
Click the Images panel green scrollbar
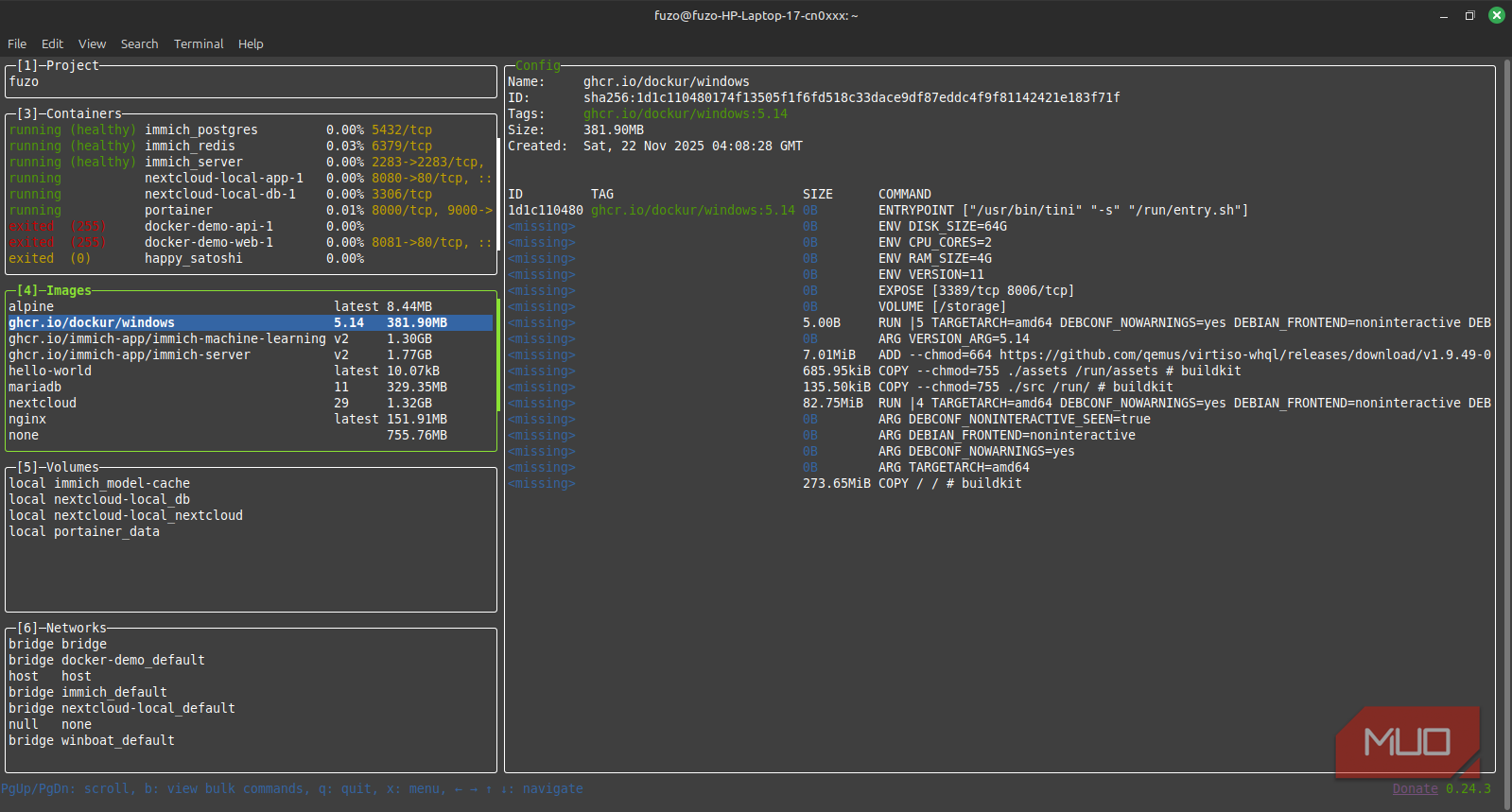[497, 354]
